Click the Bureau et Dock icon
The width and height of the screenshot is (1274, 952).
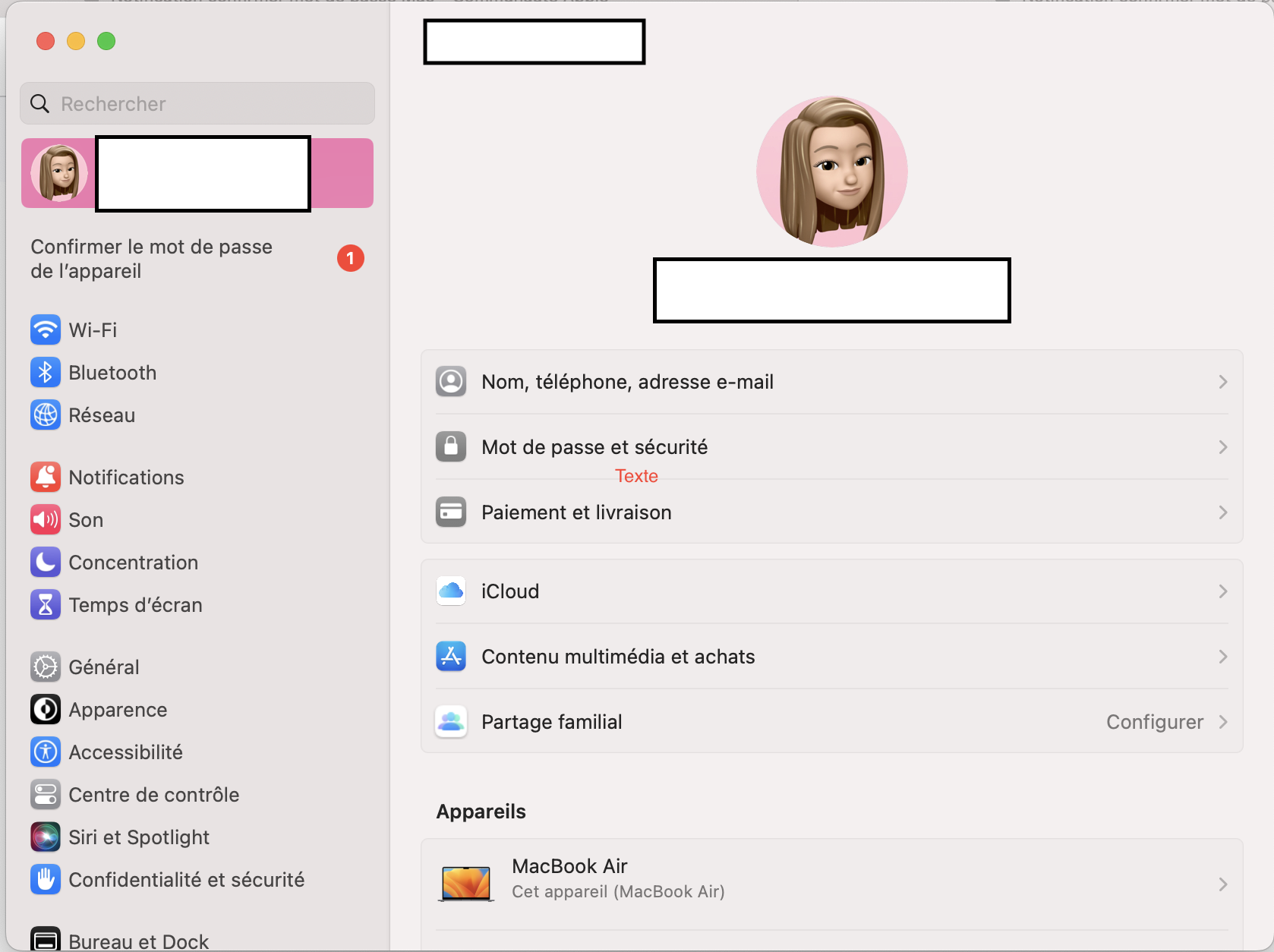coord(46,940)
